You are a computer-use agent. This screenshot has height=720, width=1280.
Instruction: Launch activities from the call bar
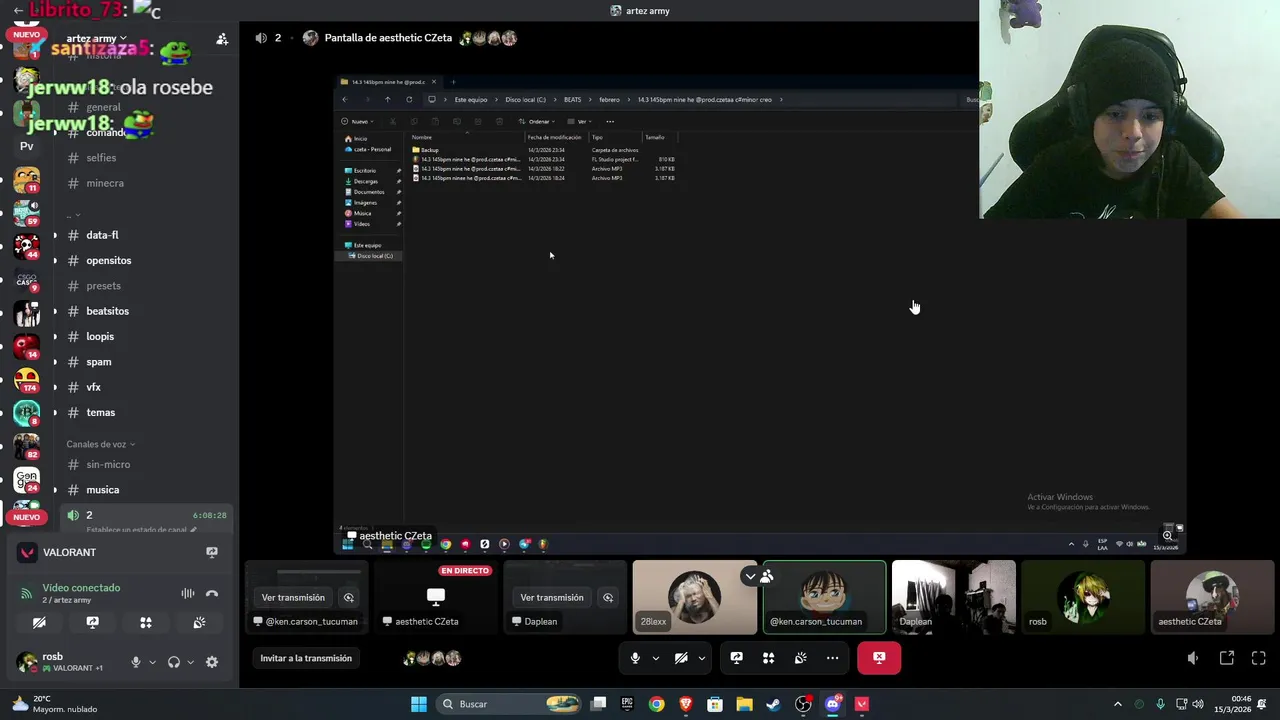coord(768,658)
